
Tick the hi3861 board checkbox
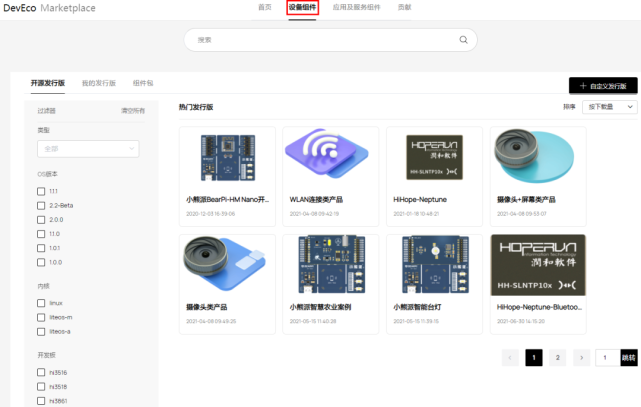[41, 401]
